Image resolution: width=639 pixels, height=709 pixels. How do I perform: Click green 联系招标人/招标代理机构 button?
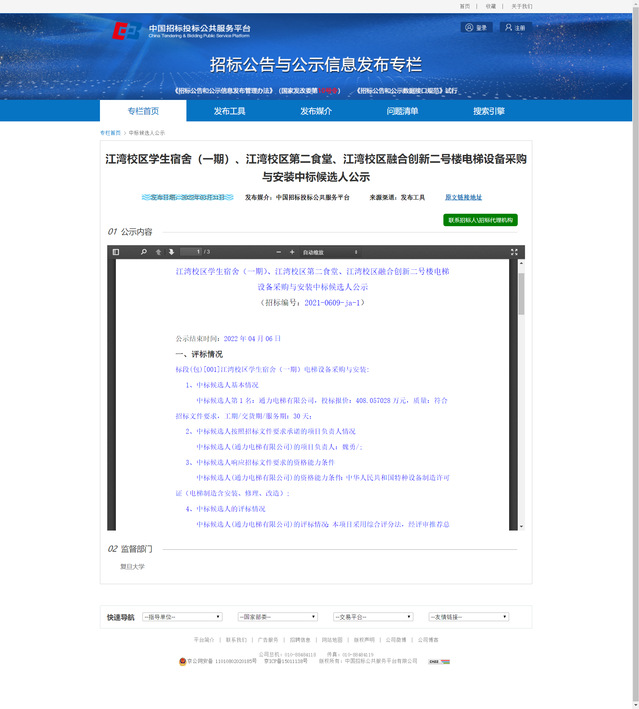click(480, 220)
